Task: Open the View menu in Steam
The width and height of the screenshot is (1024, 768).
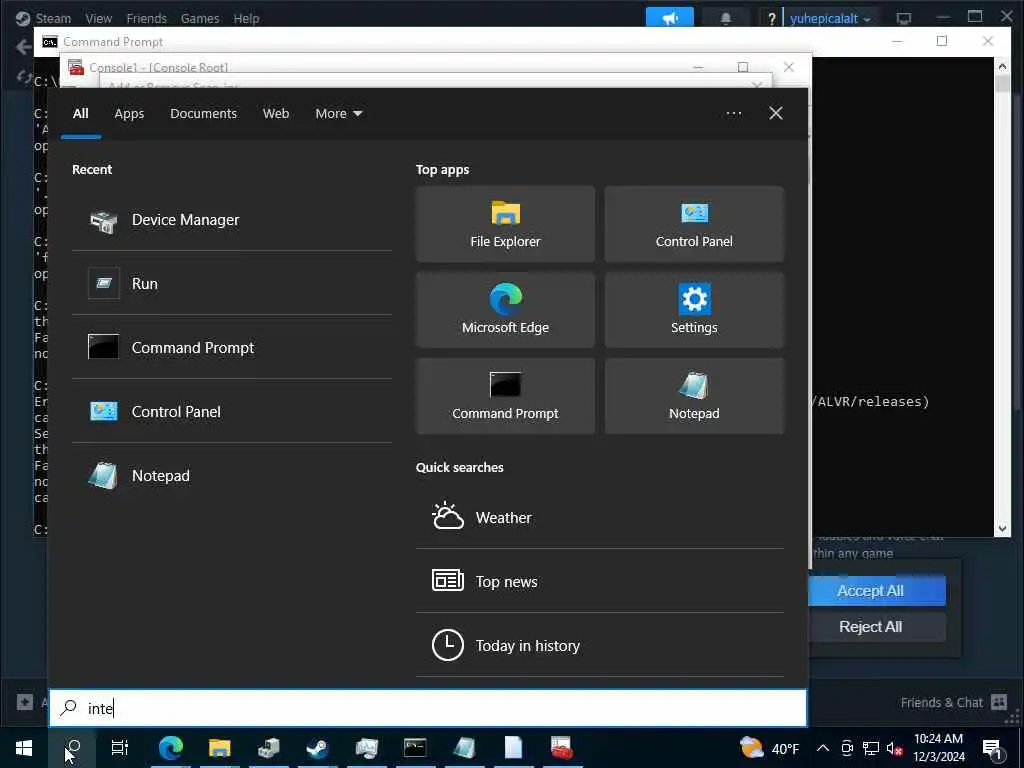Action: [99, 18]
